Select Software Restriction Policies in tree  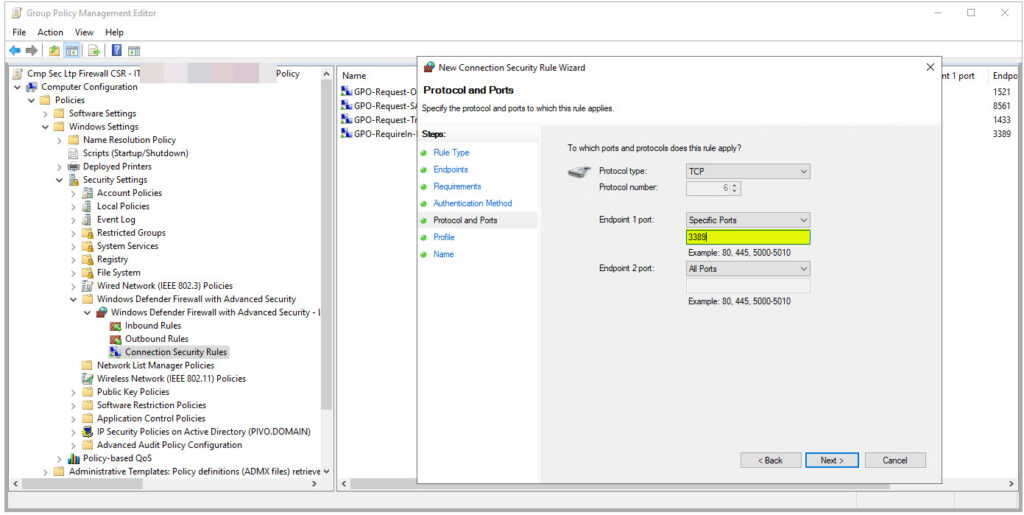pos(152,405)
